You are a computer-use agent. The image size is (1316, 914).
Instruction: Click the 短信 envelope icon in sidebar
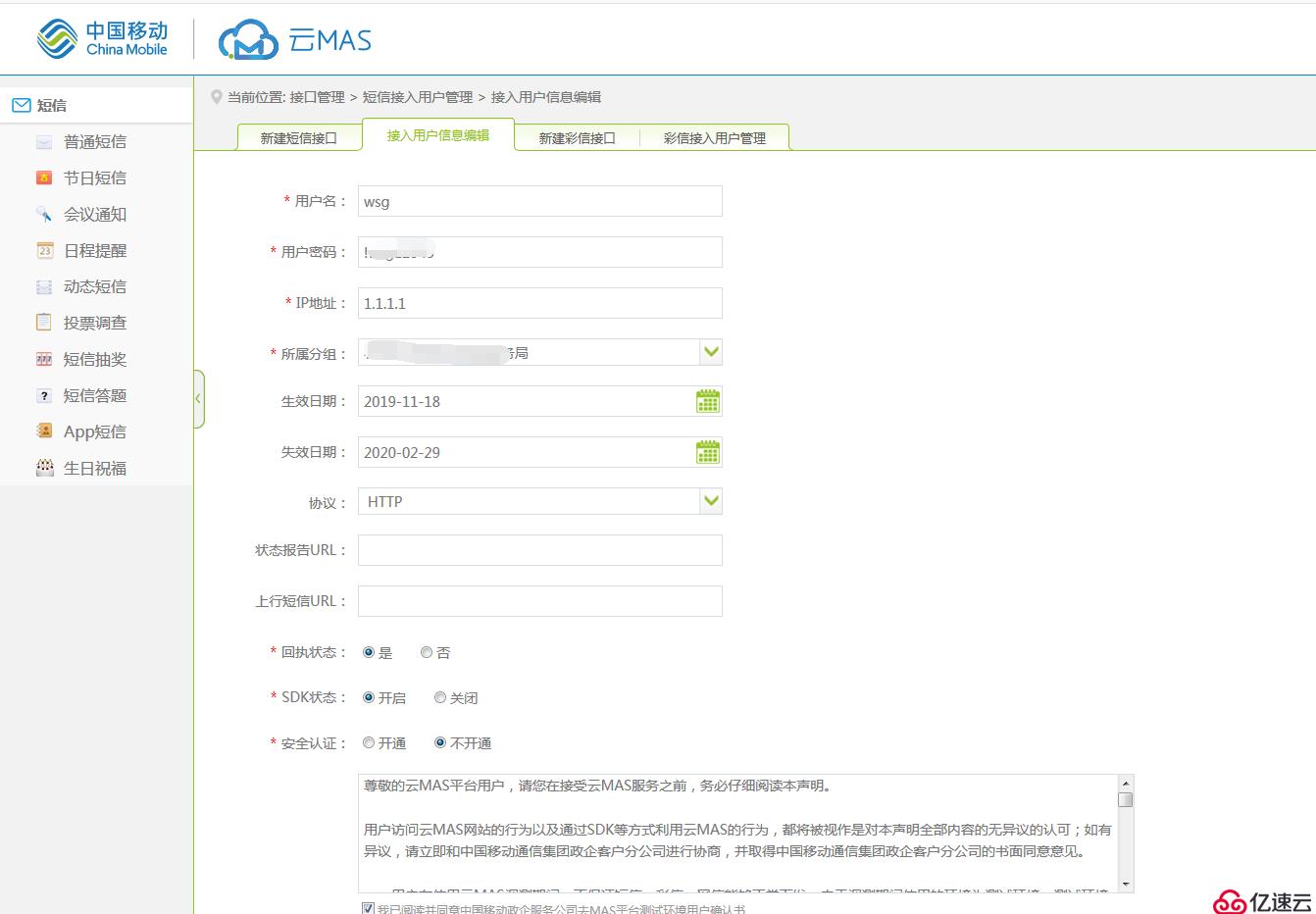[x=21, y=105]
